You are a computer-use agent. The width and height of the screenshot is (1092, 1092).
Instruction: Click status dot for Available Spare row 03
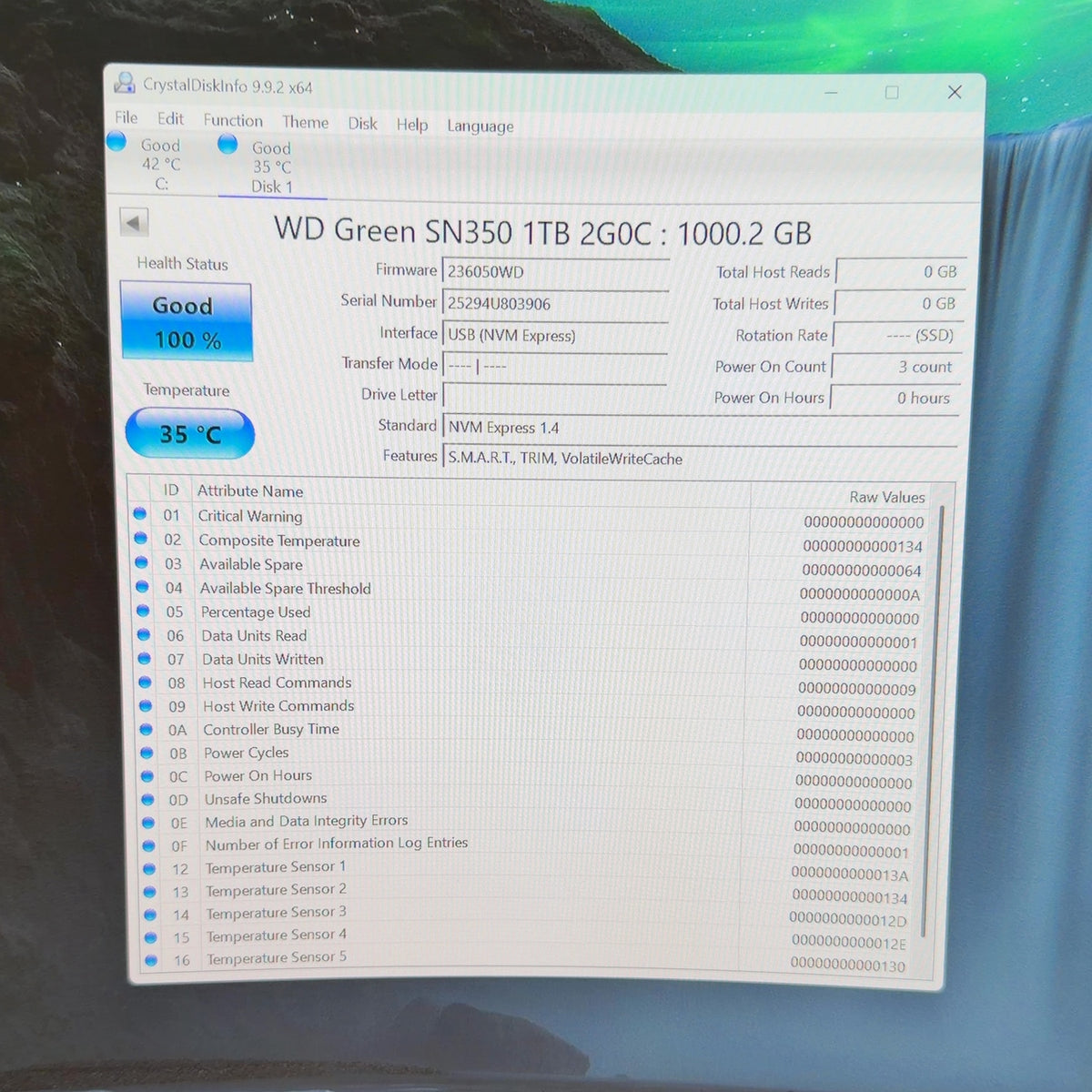click(x=141, y=562)
